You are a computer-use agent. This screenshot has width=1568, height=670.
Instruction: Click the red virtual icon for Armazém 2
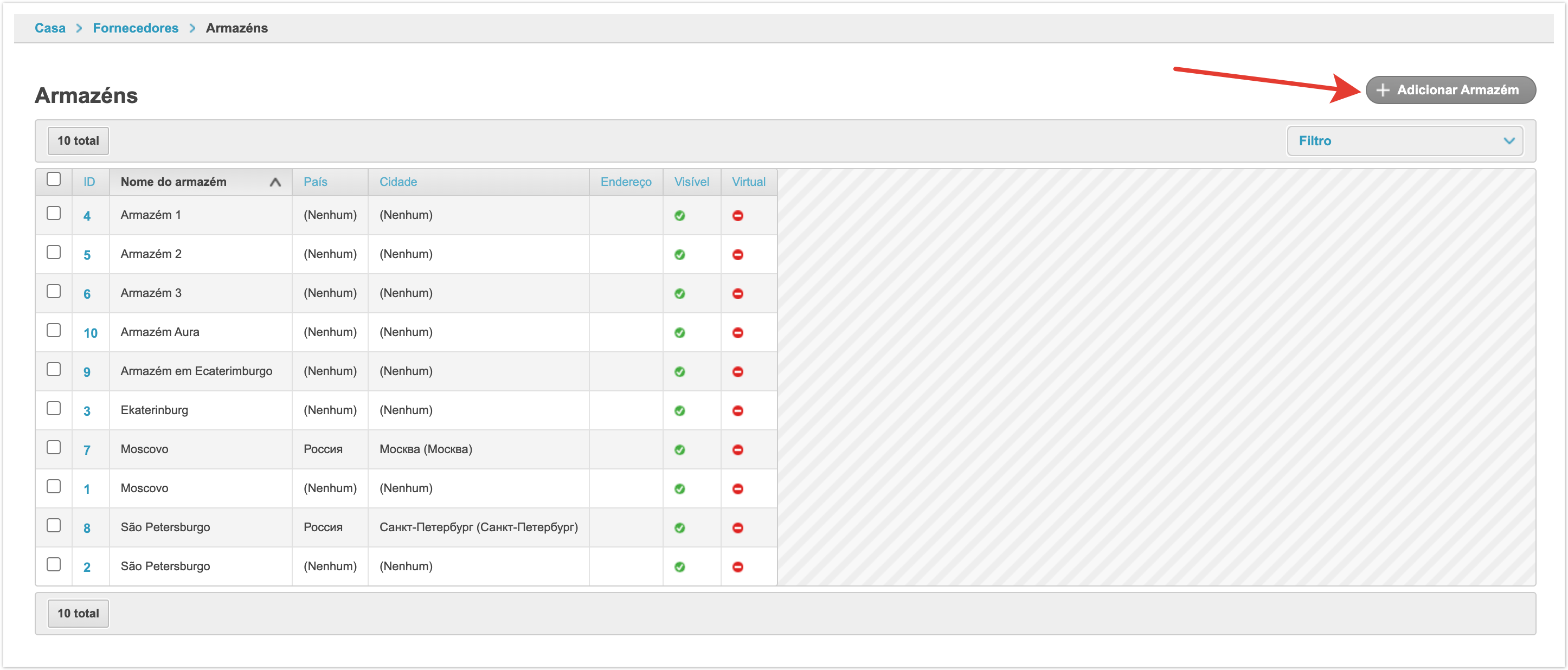click(737, 254)
